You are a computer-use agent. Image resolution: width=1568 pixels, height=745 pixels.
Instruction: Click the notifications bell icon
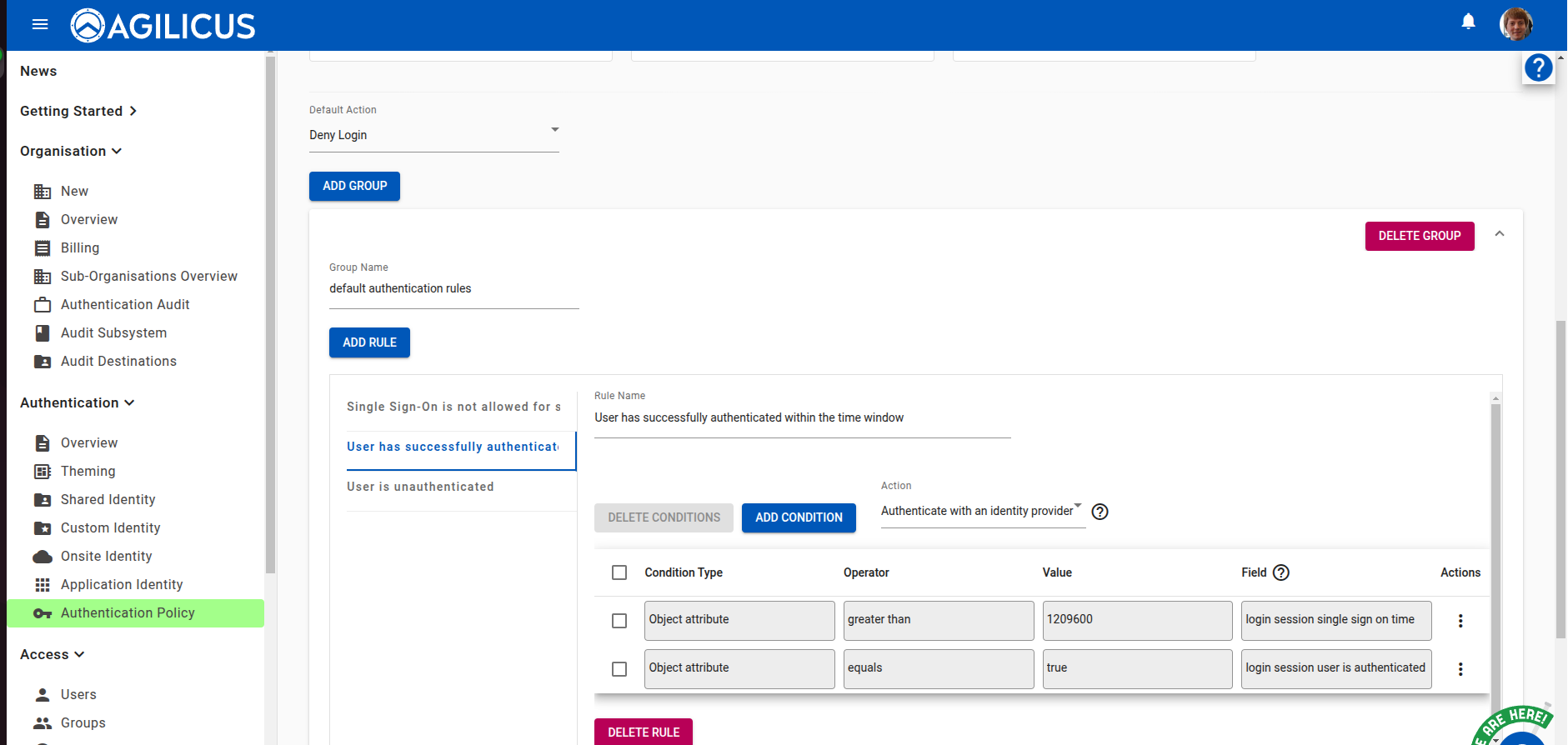1468,22
